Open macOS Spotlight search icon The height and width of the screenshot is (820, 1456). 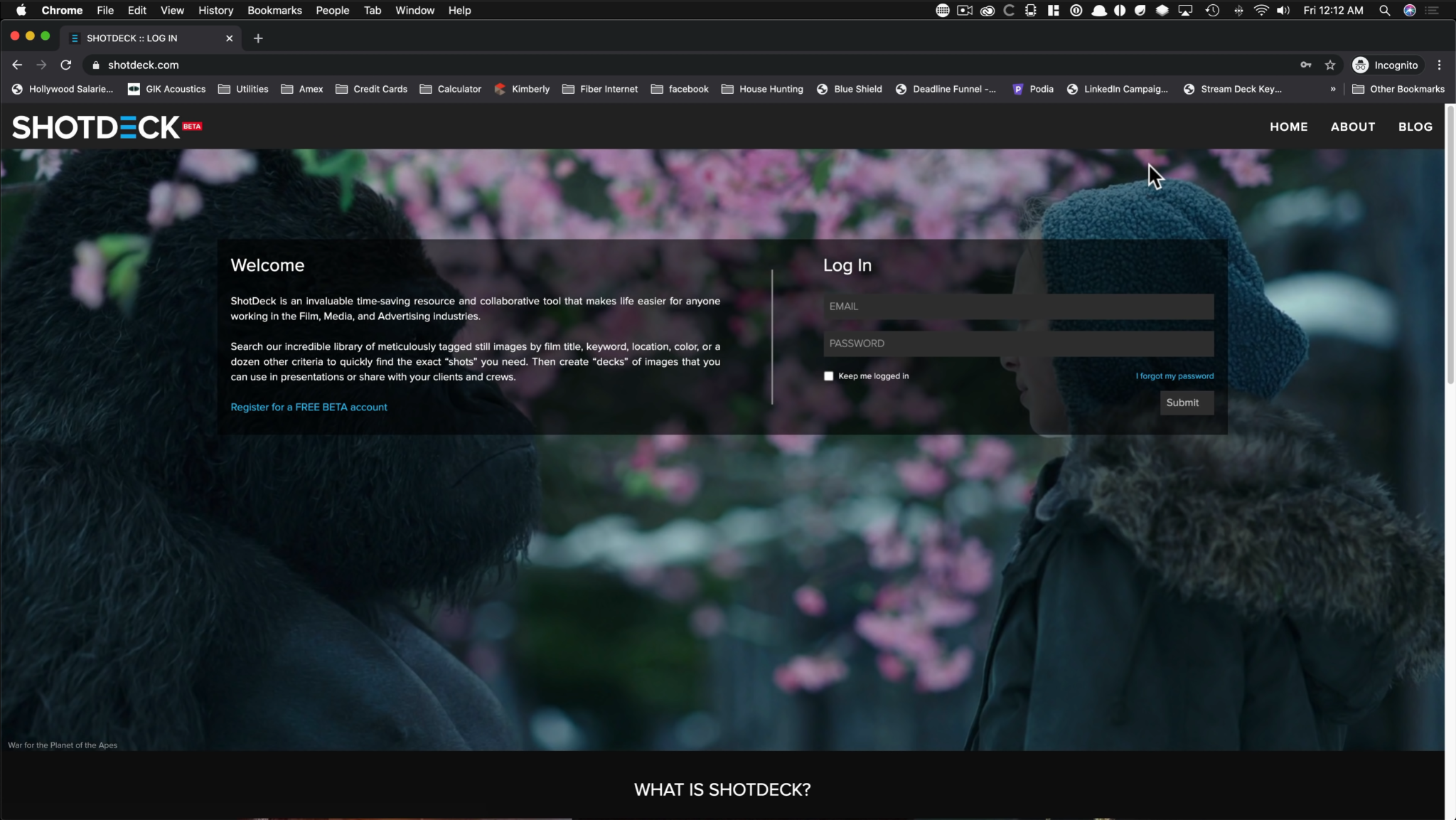(x=1384, y=10)
